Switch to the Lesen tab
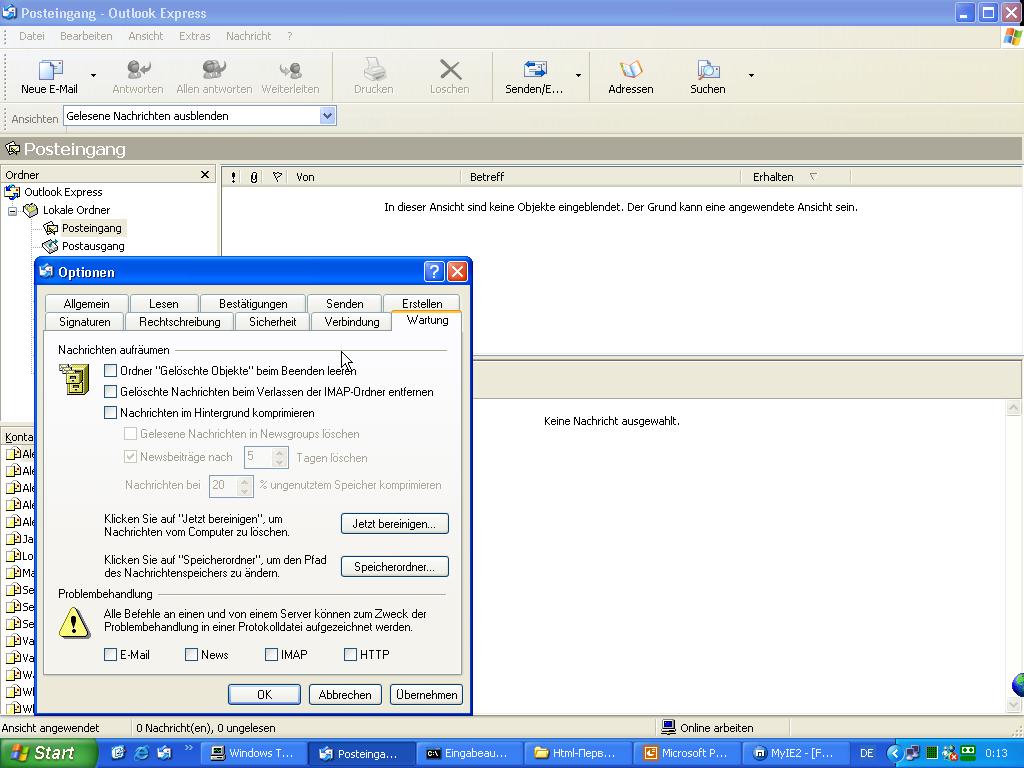The height and width of the screenshot is (768, 1024). 163,304
